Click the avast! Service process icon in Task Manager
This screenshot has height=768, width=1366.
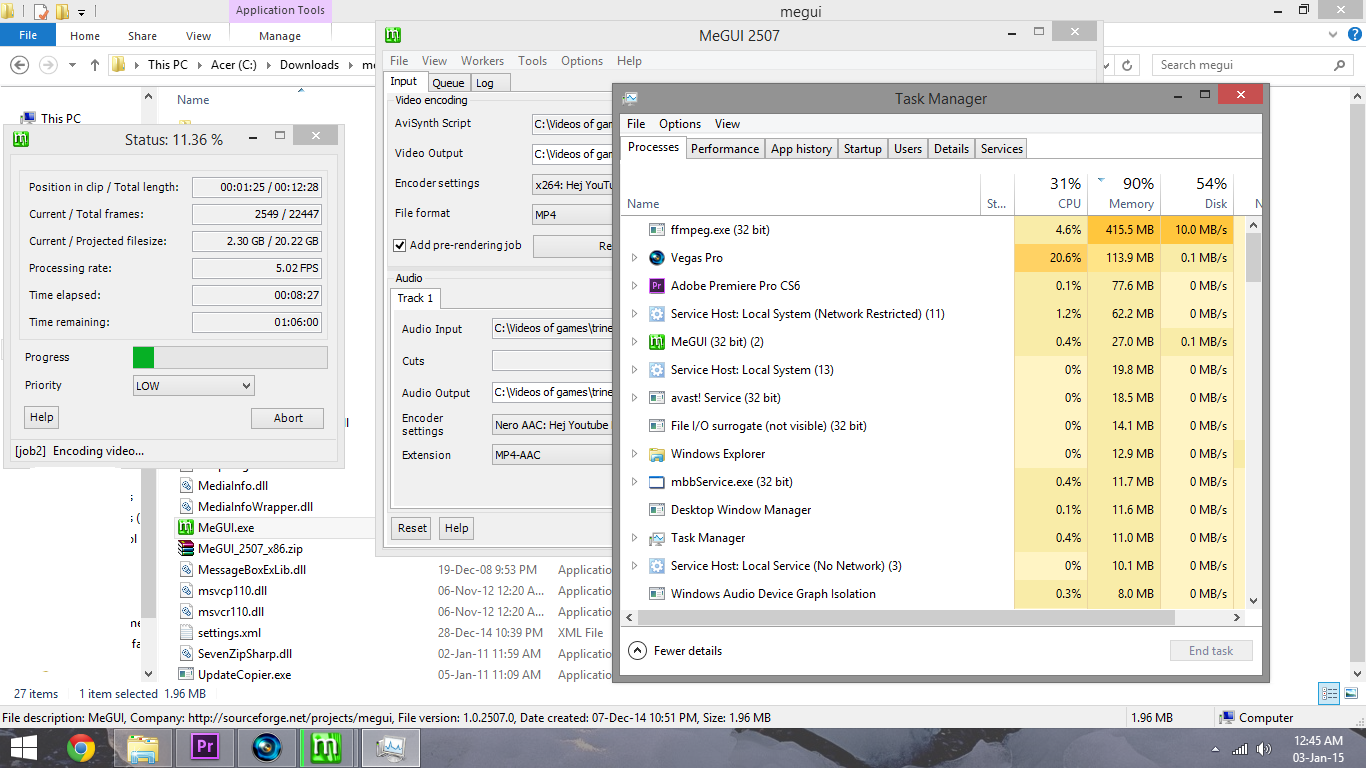click(657, 398)
